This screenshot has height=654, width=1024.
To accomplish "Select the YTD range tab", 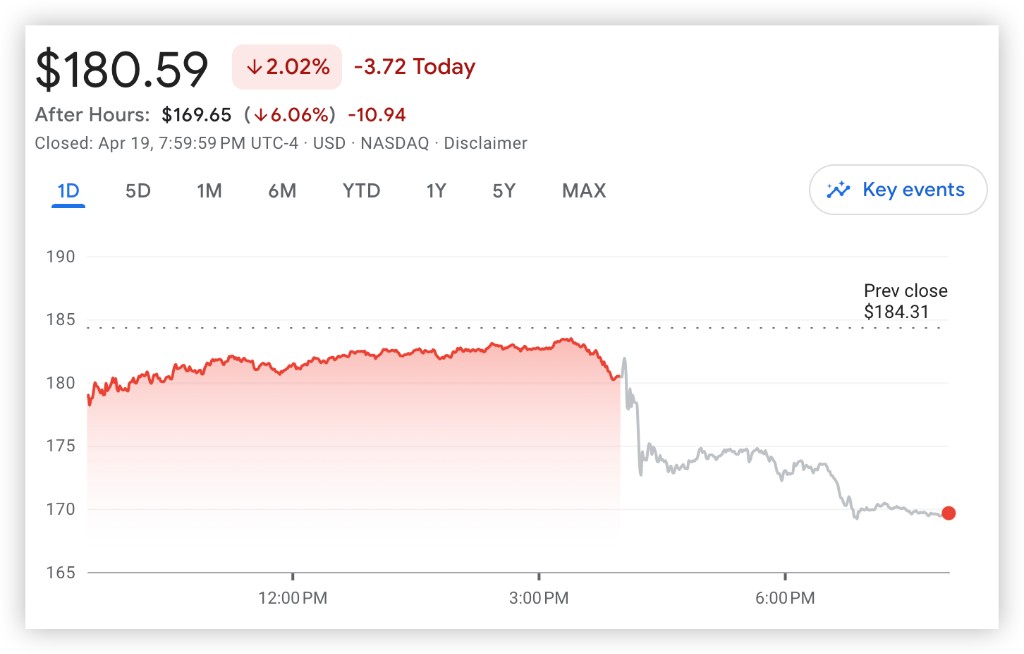I will [361, 190].
